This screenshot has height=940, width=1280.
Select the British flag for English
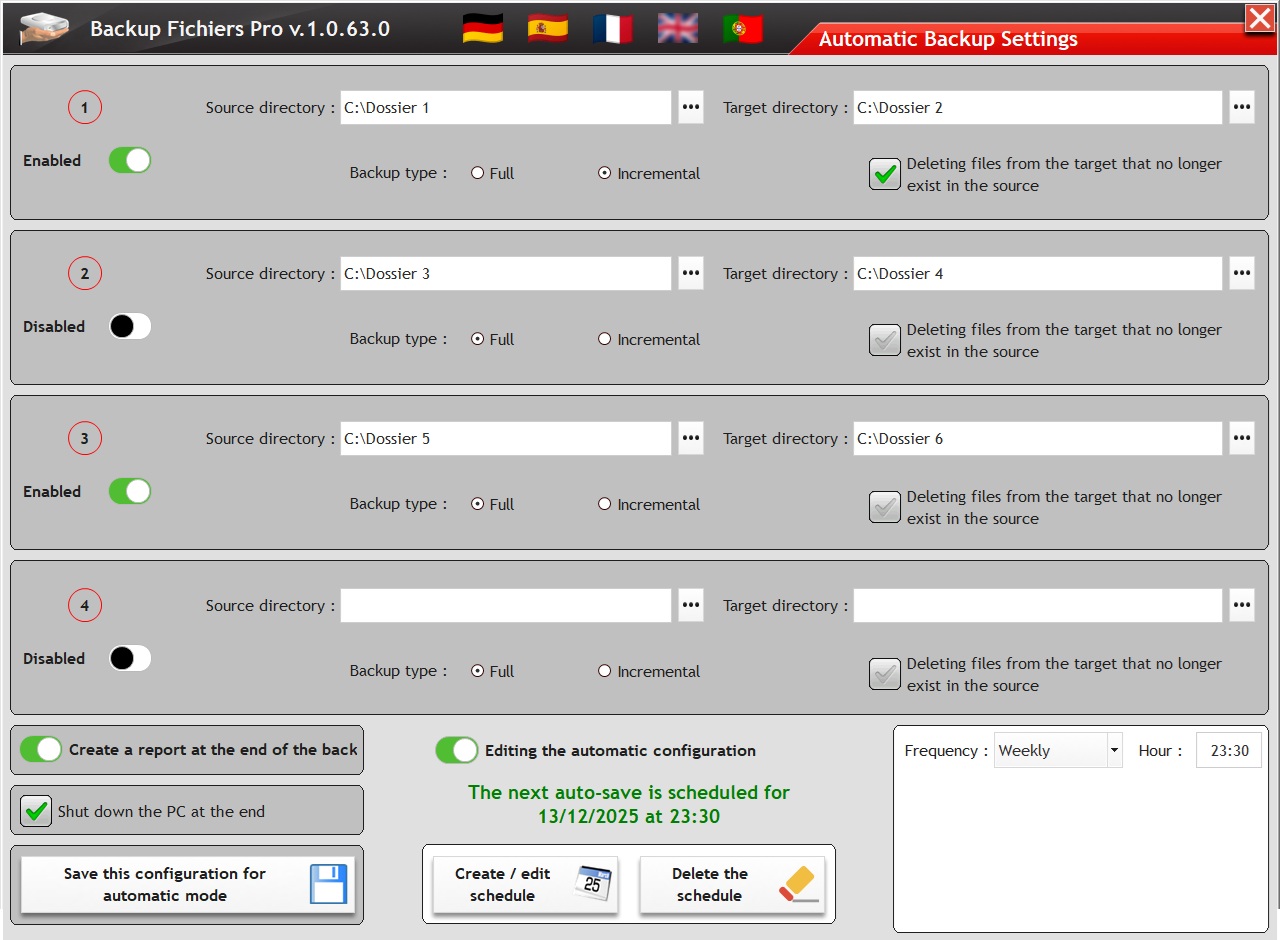(x=677, y=28)
